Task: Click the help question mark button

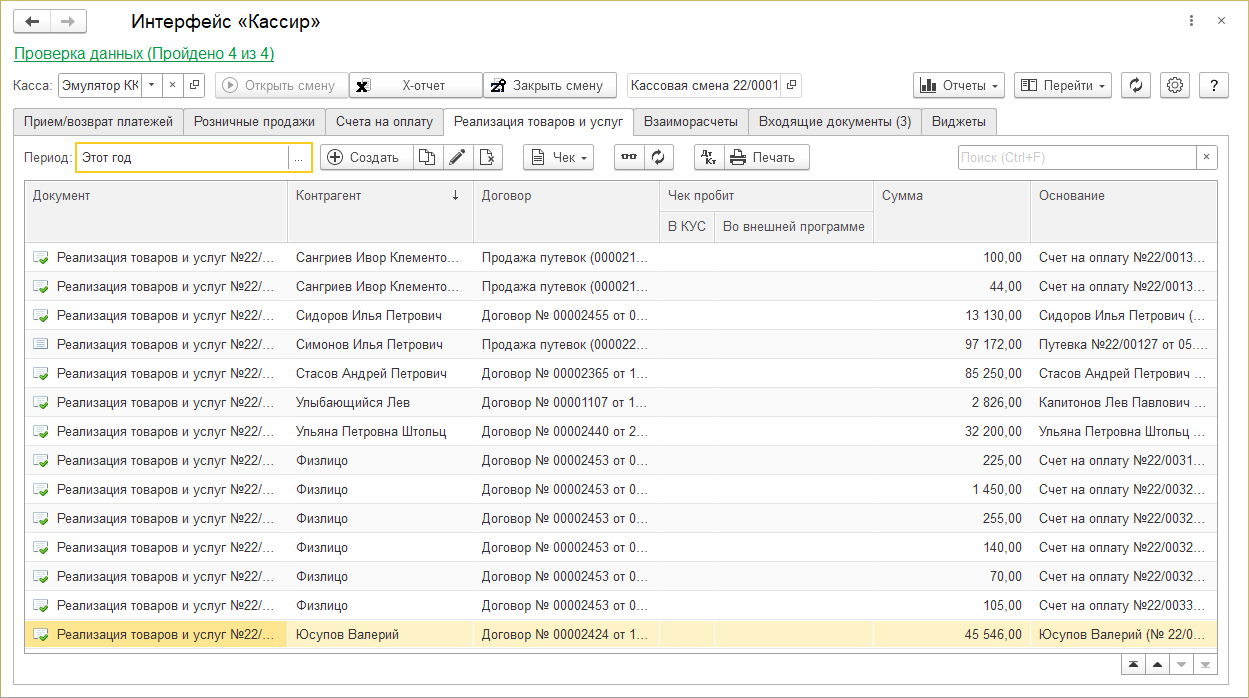Action: [x=1213, y=85]
